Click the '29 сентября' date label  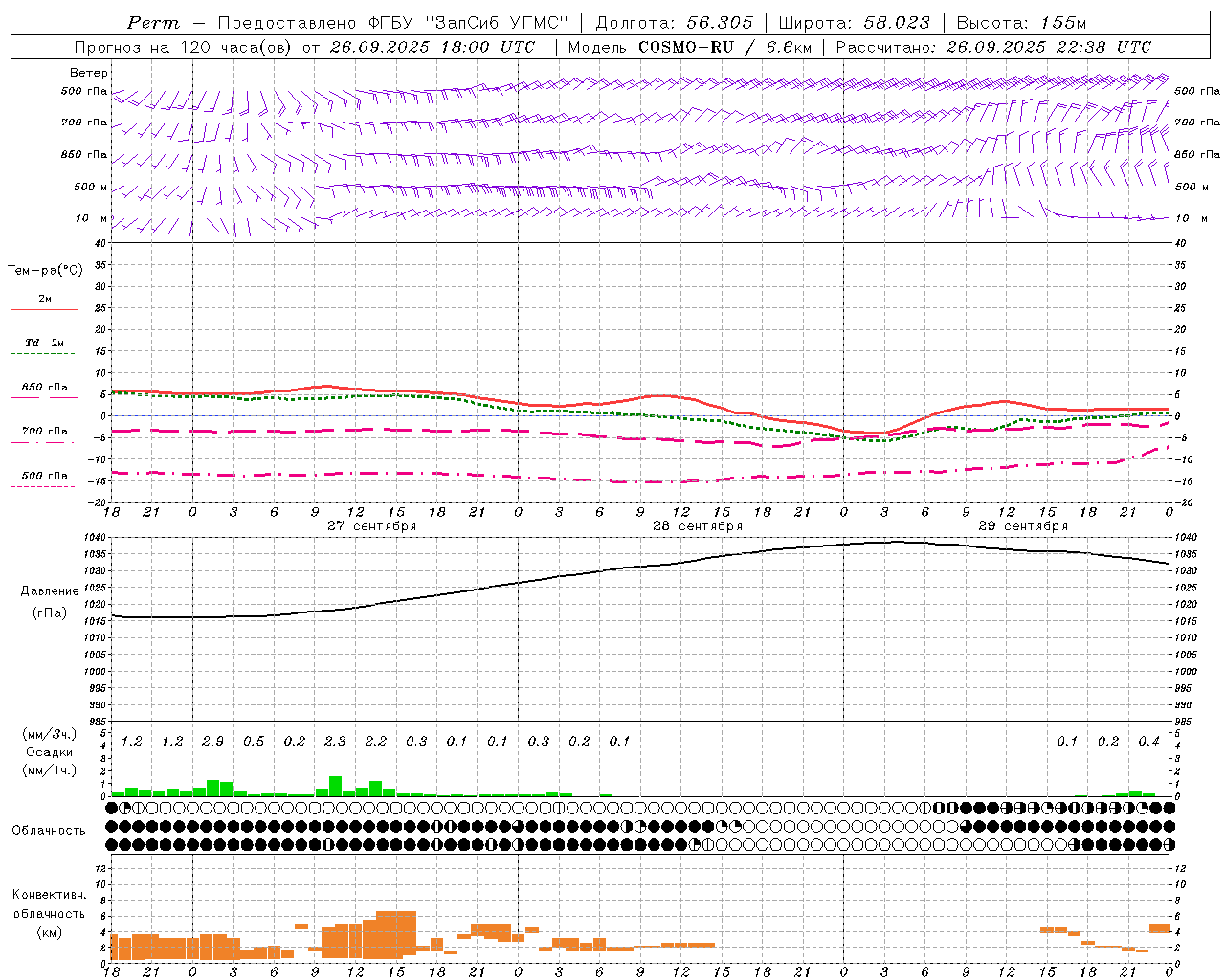point(1023,526)
